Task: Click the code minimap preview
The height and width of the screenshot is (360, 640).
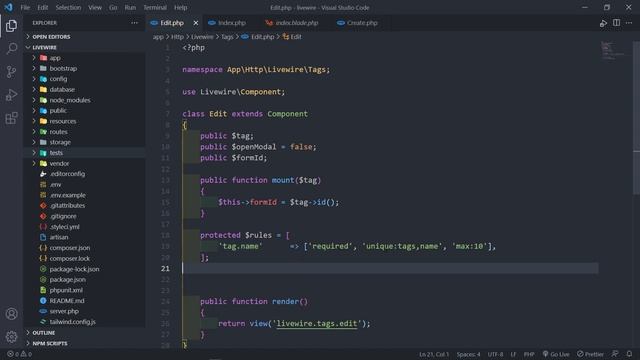Action: pyautogui.click(x=613, y=51)
